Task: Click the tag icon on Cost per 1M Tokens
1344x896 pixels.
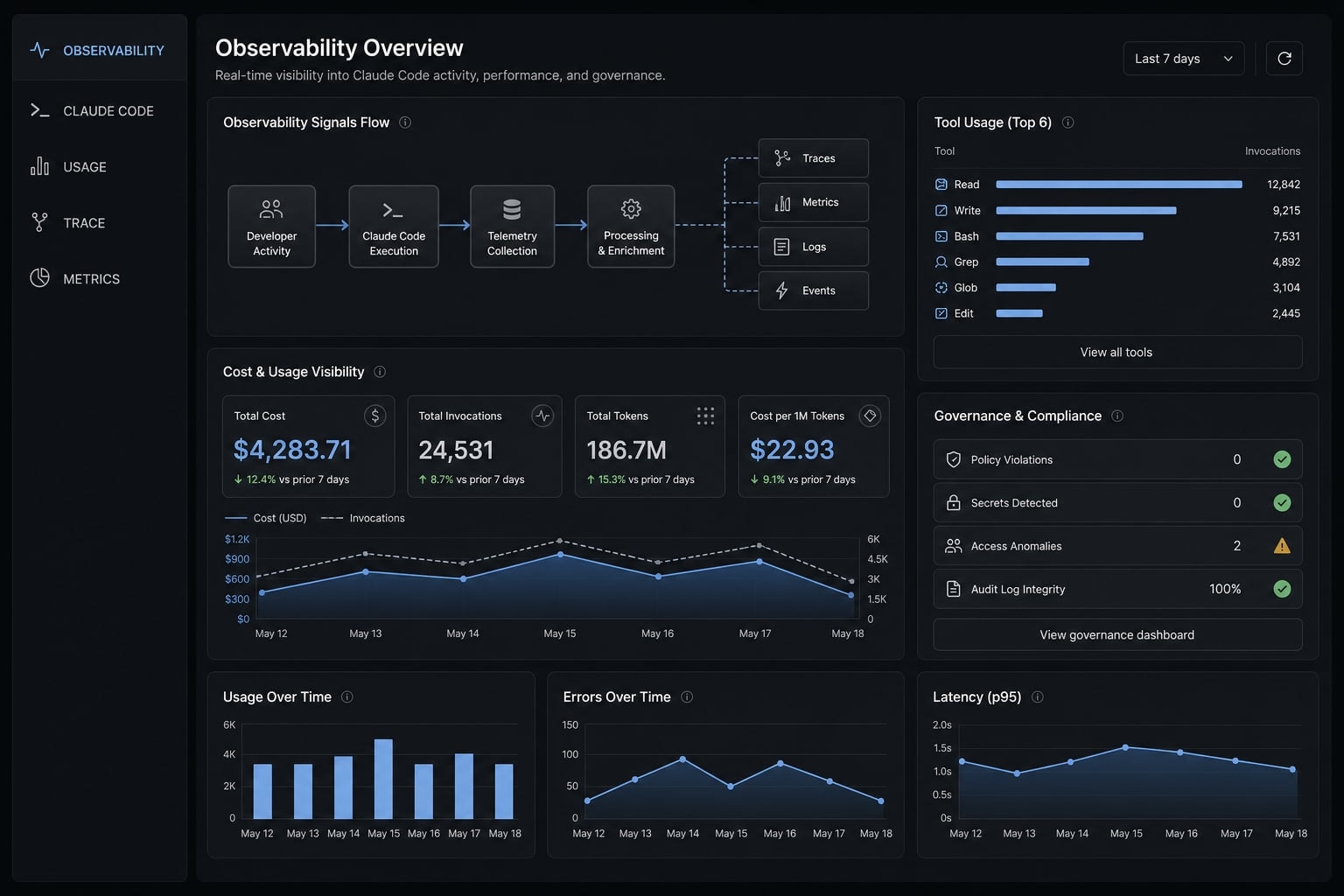Action: pyautogui.click(x=870, y=416)
